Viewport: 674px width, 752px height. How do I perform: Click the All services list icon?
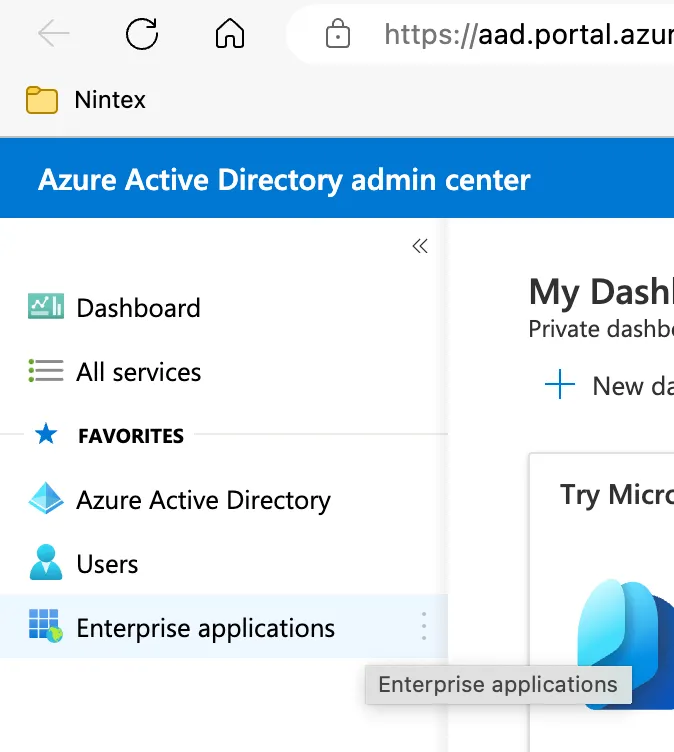(46, 371)
